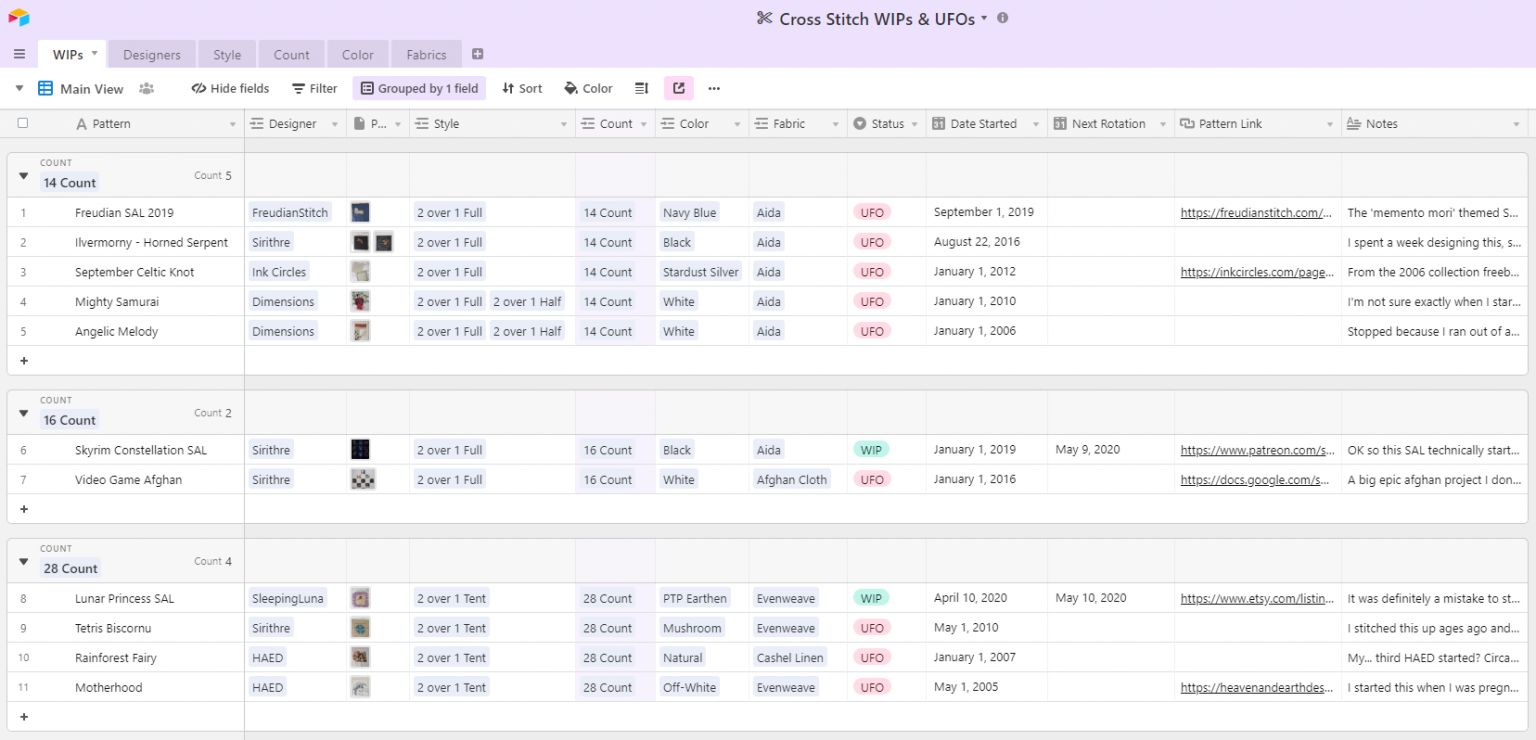Viewport: 1536px width, 740px height.
Task: Click the row height icon in toolbar
Action: [640, 88]
